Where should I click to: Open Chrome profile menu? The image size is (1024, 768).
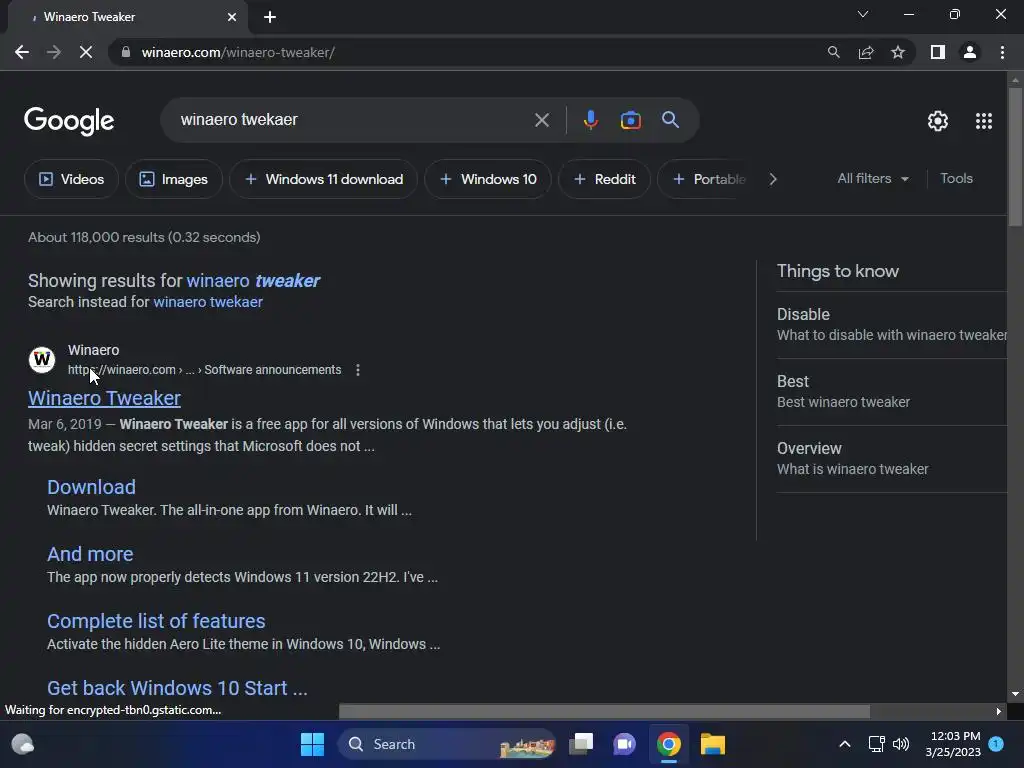(970, 52)
